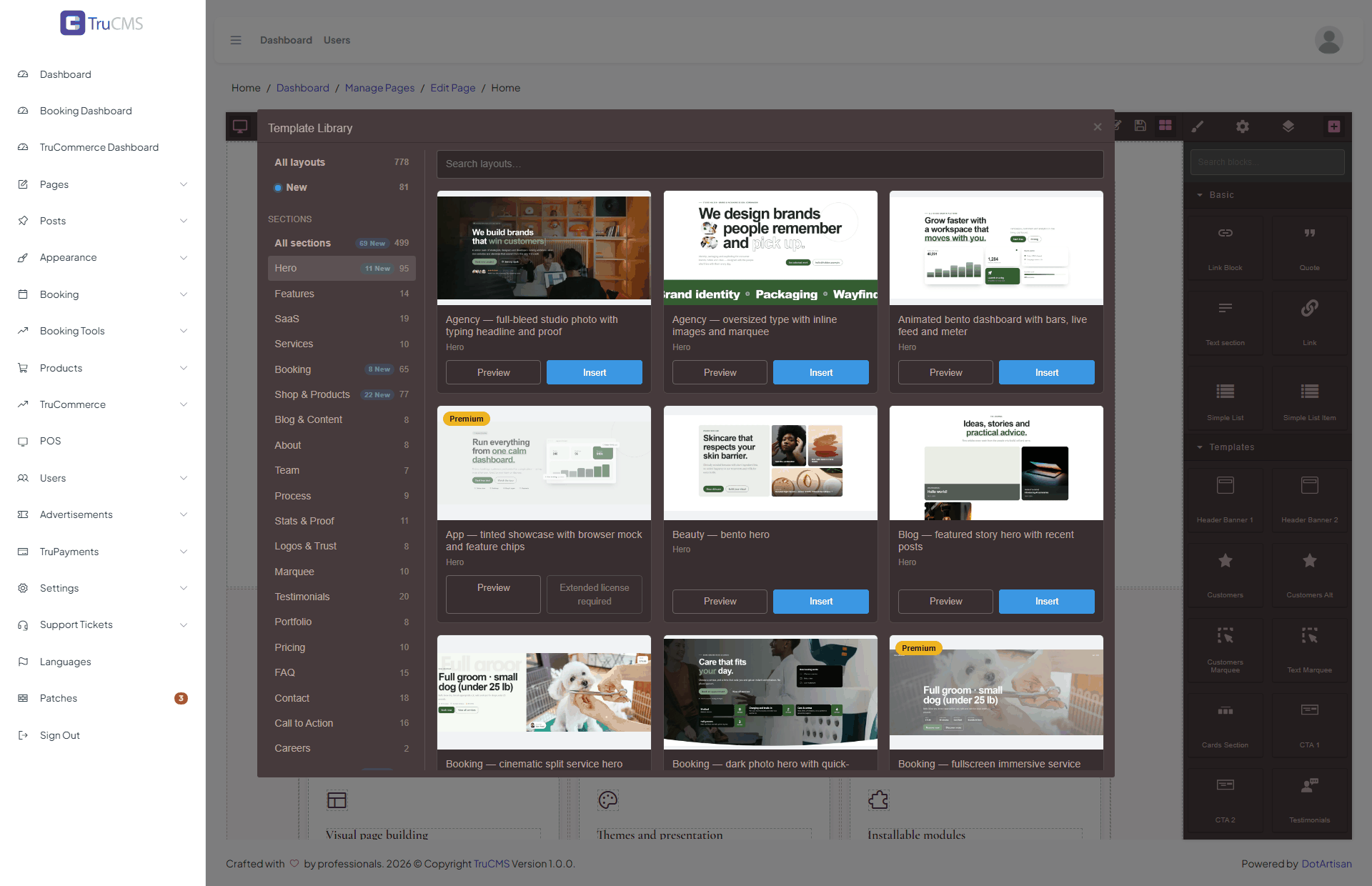Expand the Support Tickets sidebar menu
Viewport: 1372px width, 886px height.
pyautogui.click(x=103, y=624)
